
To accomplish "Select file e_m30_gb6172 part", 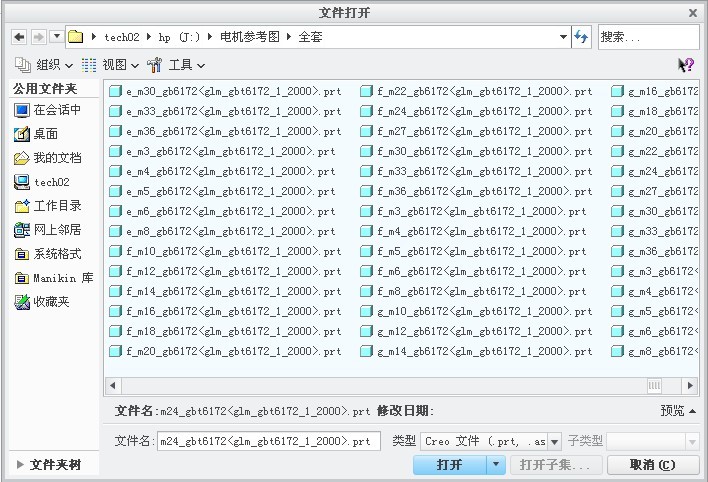I will 225,91.
